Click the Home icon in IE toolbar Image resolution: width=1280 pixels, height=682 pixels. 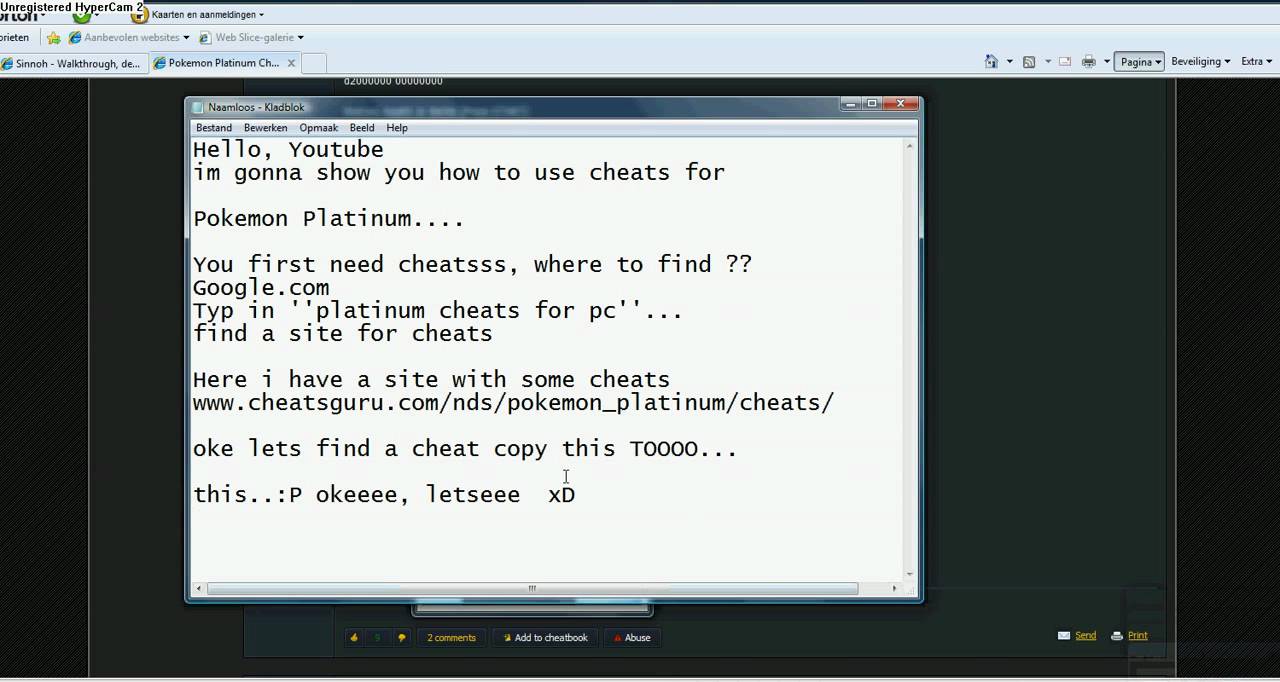point(991,61)
